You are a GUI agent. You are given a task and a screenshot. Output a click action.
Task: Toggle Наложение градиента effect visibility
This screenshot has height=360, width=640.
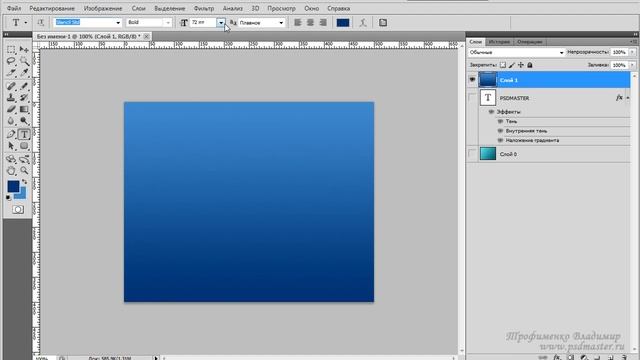click(500, 140)
